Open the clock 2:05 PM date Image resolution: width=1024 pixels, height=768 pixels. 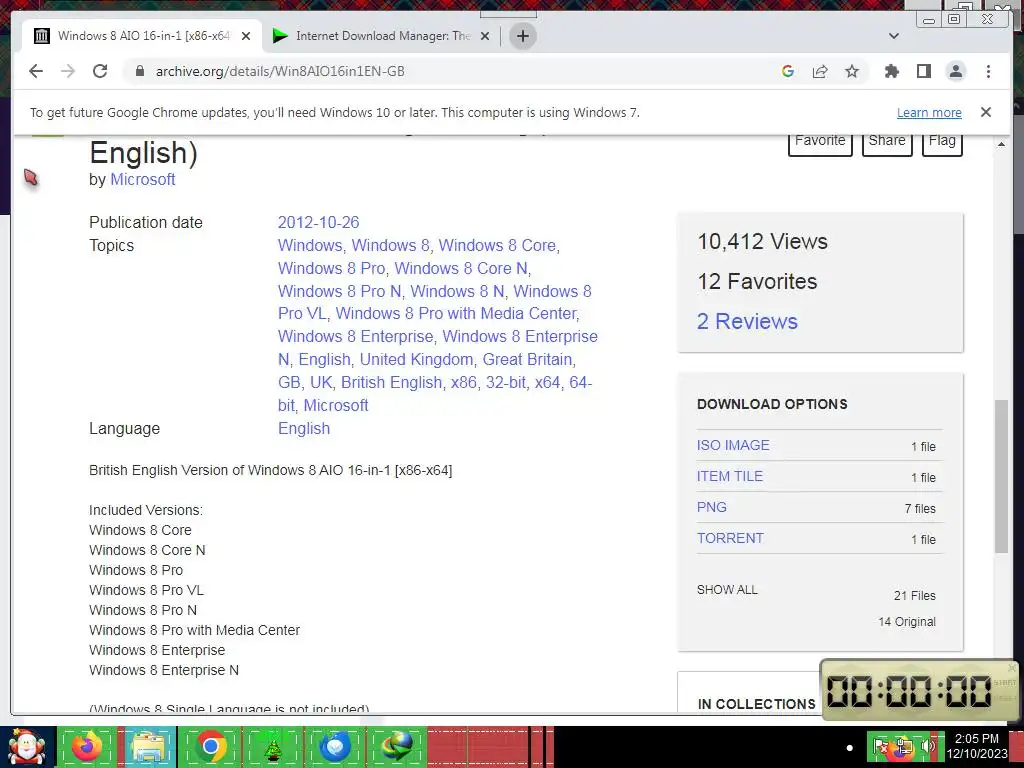coord(977,746)
